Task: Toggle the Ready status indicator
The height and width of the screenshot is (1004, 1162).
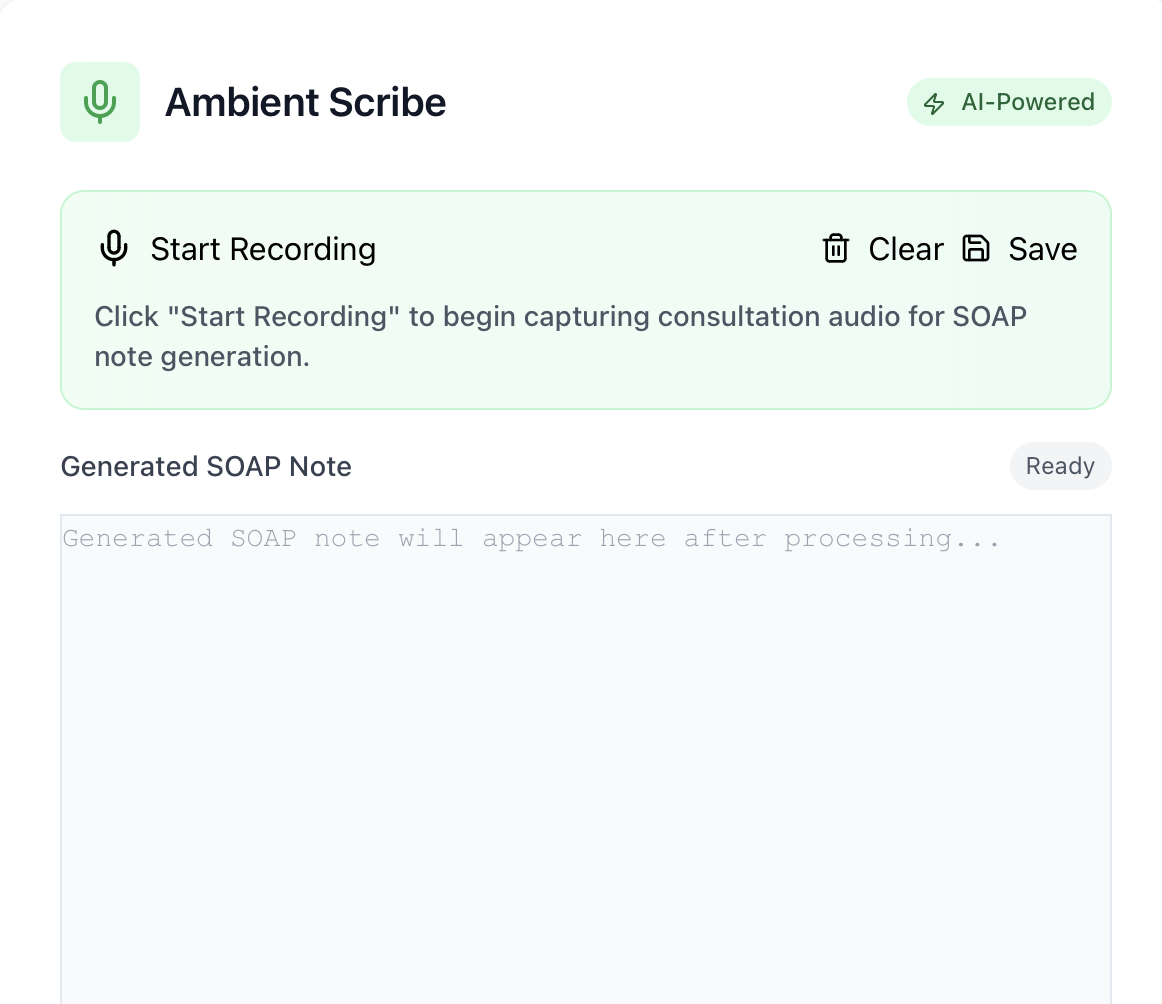Action: 1060,465
